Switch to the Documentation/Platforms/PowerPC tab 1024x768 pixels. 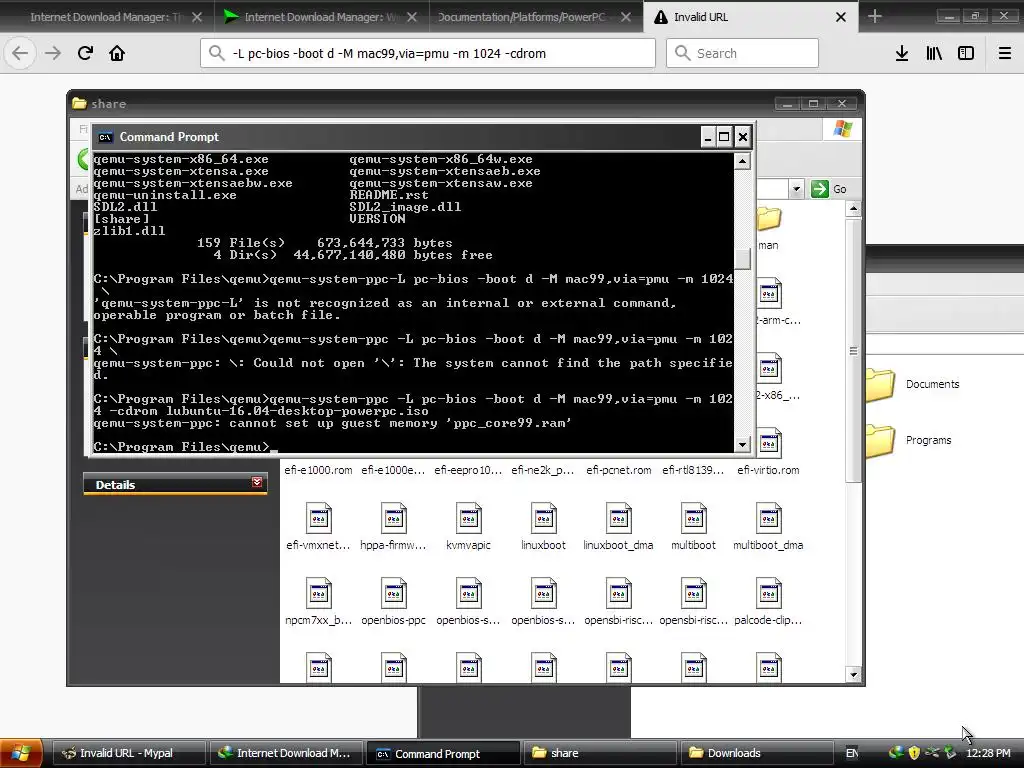[x=522, y=17]
